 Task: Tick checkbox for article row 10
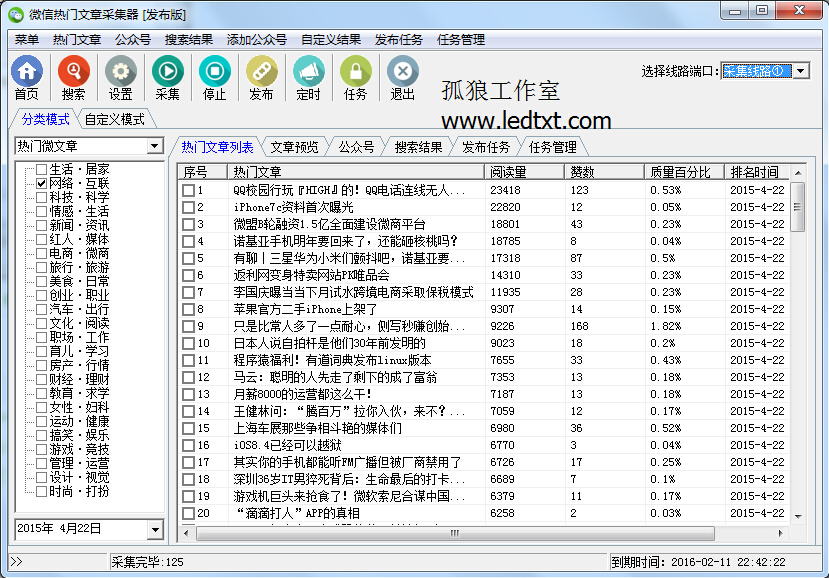click(x=188, y=343)
